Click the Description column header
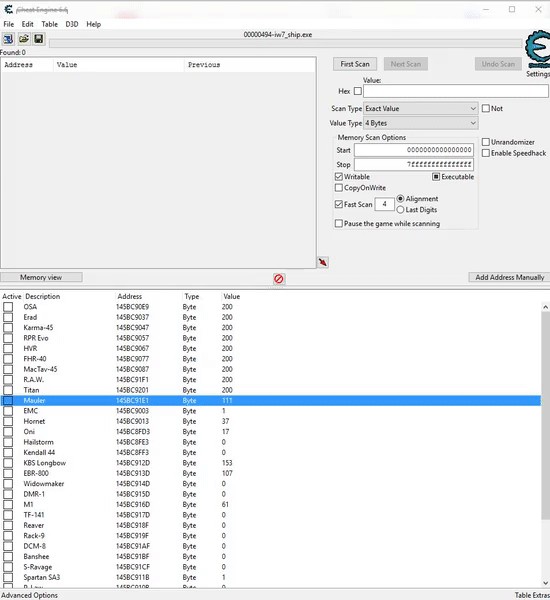 [42, 297]
